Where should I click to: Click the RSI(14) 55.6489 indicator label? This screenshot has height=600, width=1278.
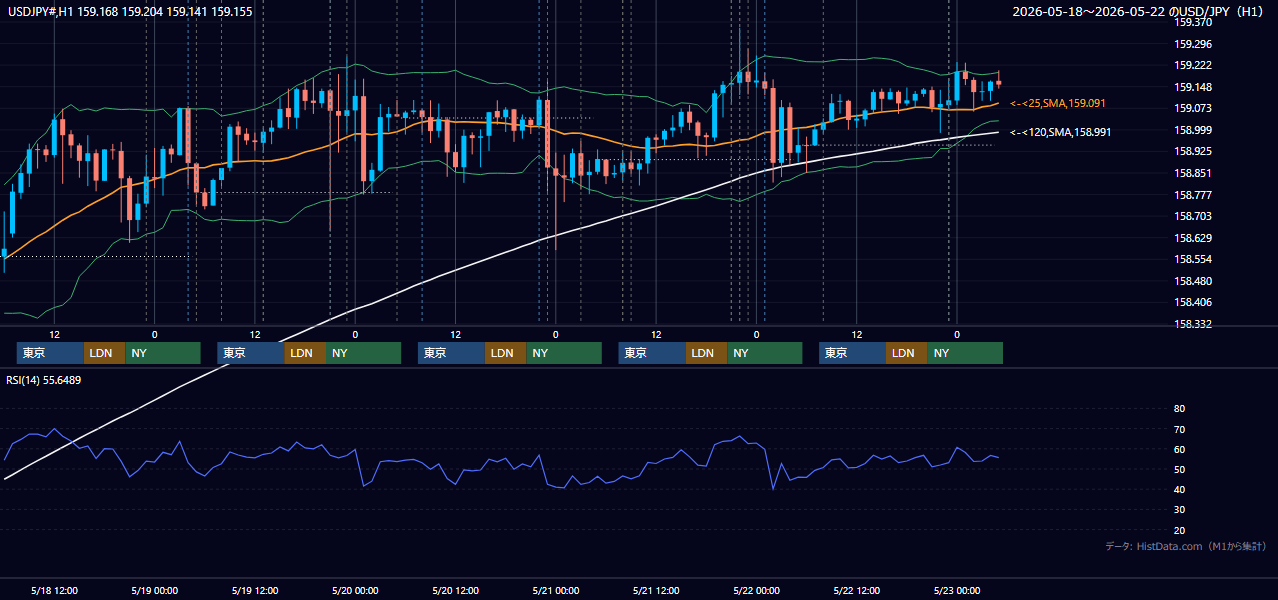point(44,379)
